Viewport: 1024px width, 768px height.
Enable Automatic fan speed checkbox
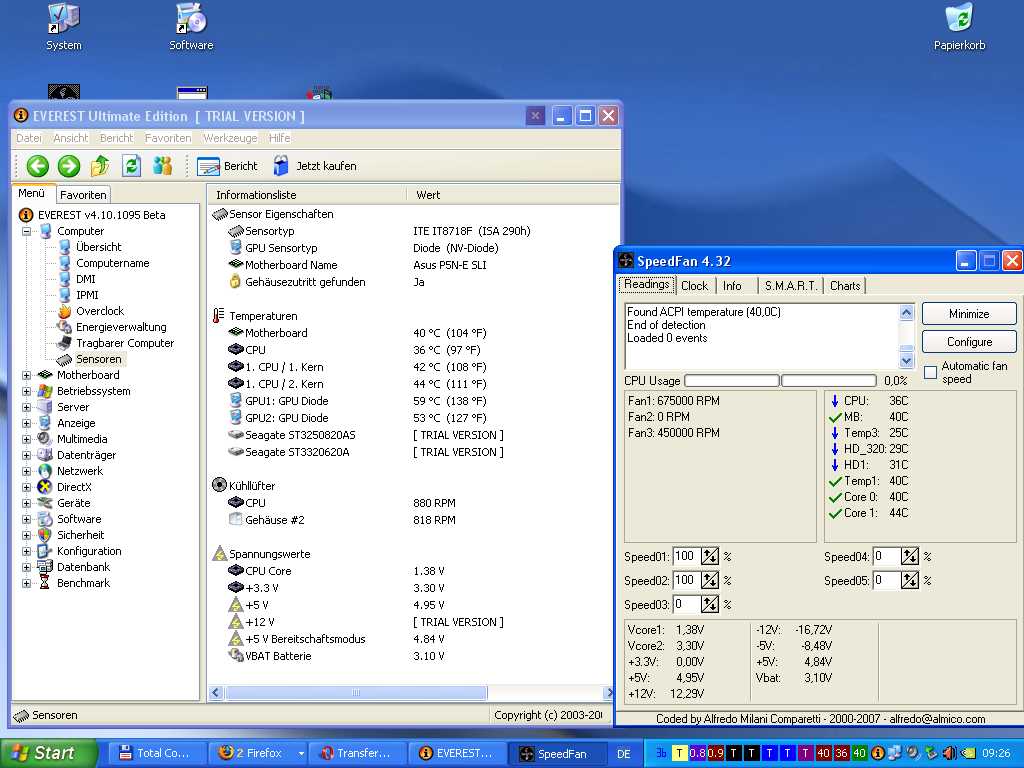[x=931, y=373]
